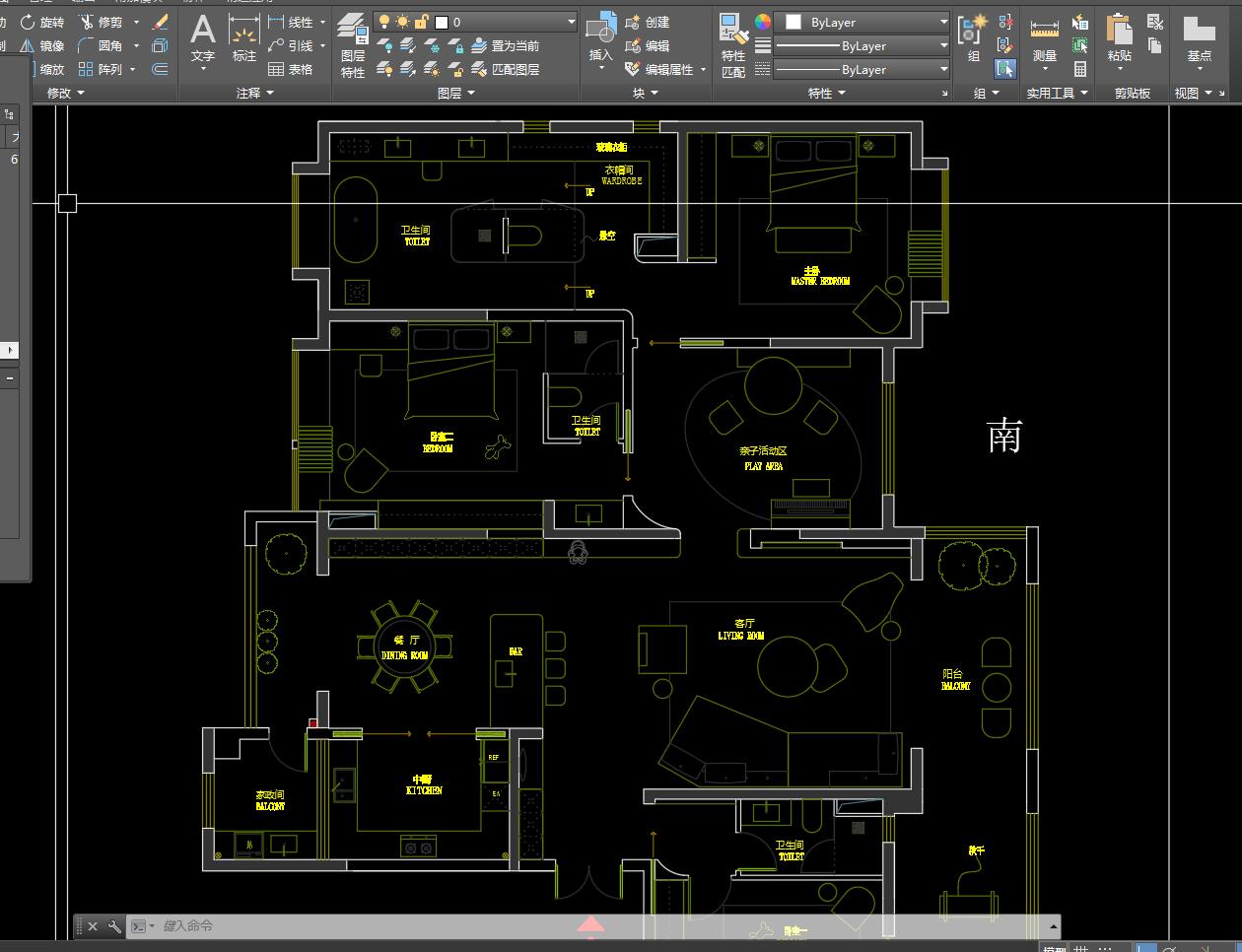Select the Mirror (镜像) tool
The width and height of the screenshot is (1242, 952).
pyautogui.click(x=42, y=45)
